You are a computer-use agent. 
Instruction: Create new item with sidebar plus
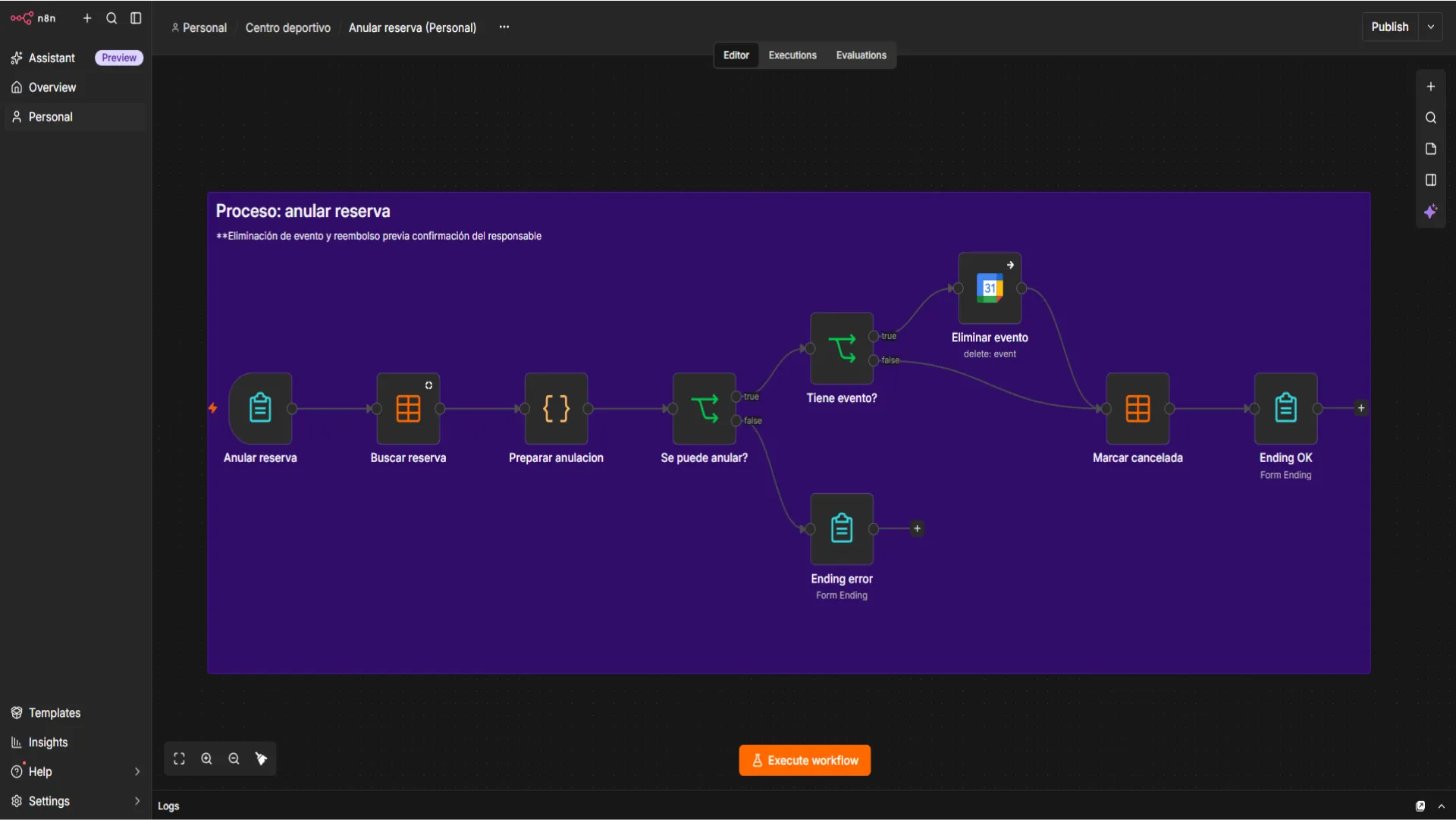(87, 18)
